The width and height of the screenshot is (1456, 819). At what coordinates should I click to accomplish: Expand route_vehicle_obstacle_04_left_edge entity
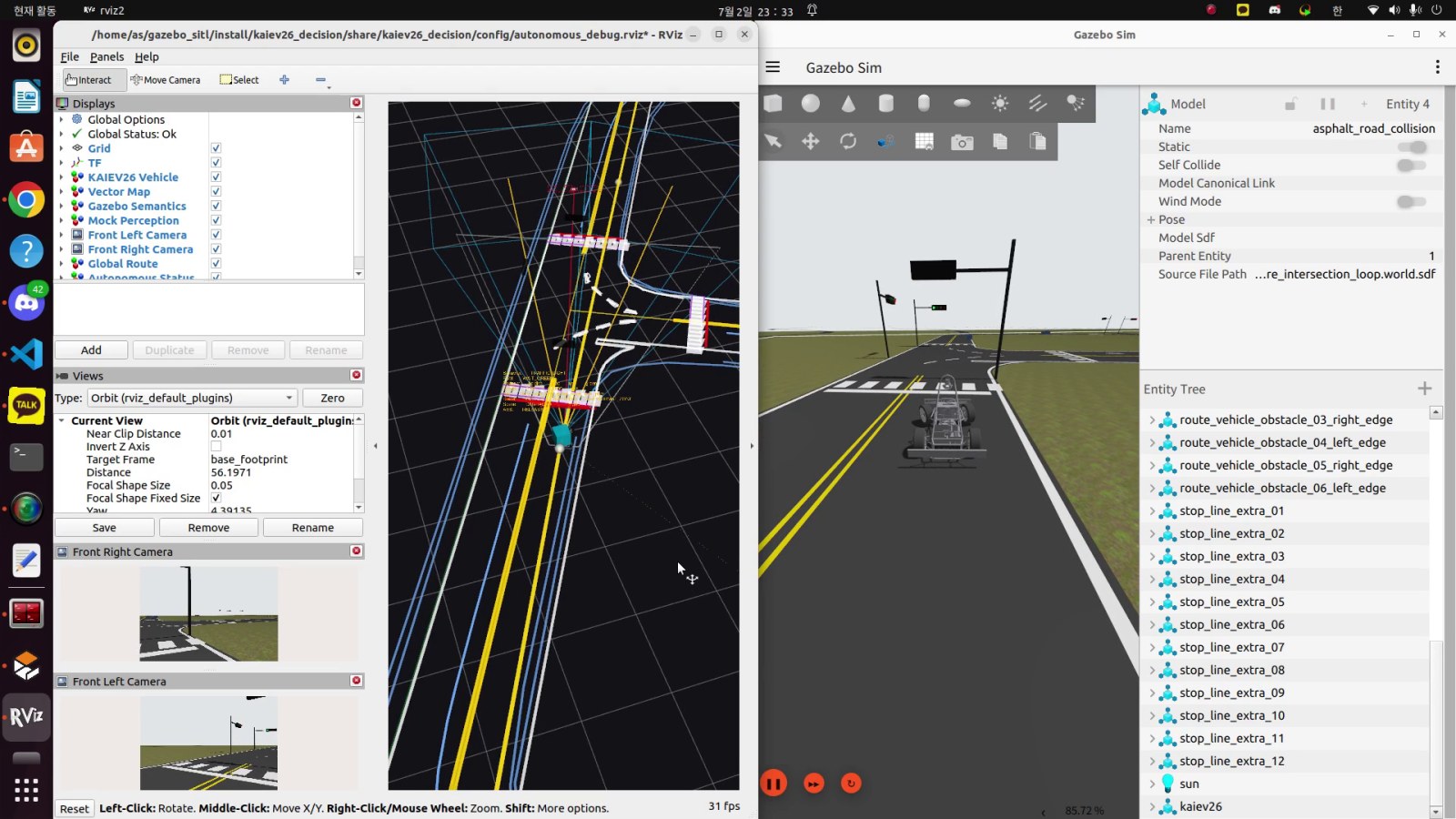pyautogui.click(x=1152, y=443)
